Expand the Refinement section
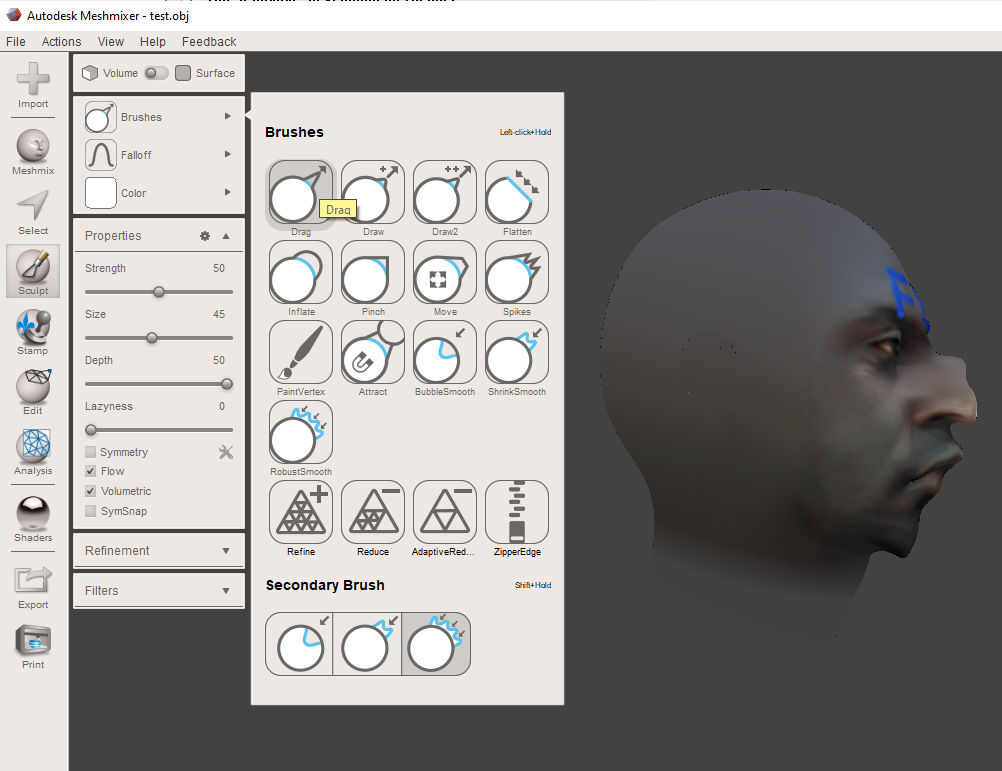 (159, 551)
